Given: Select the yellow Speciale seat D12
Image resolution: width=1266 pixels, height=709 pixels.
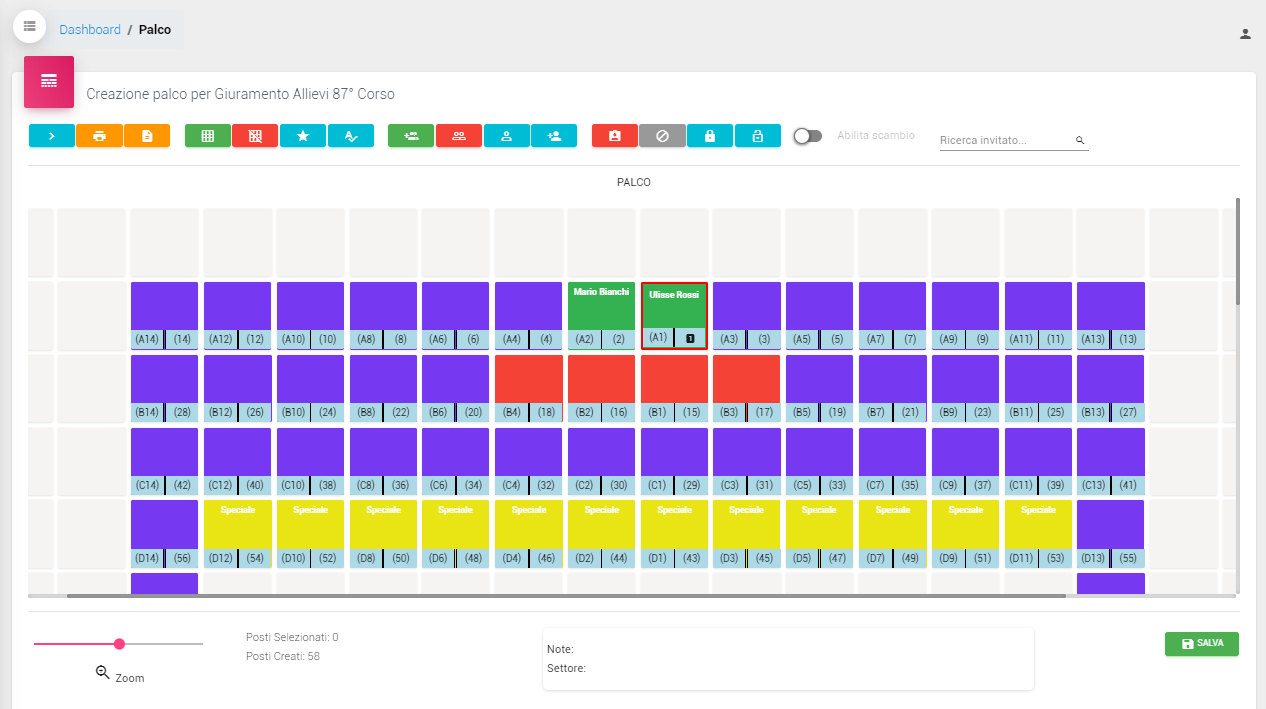Looking at the screenshot, I should click(237, 525).
